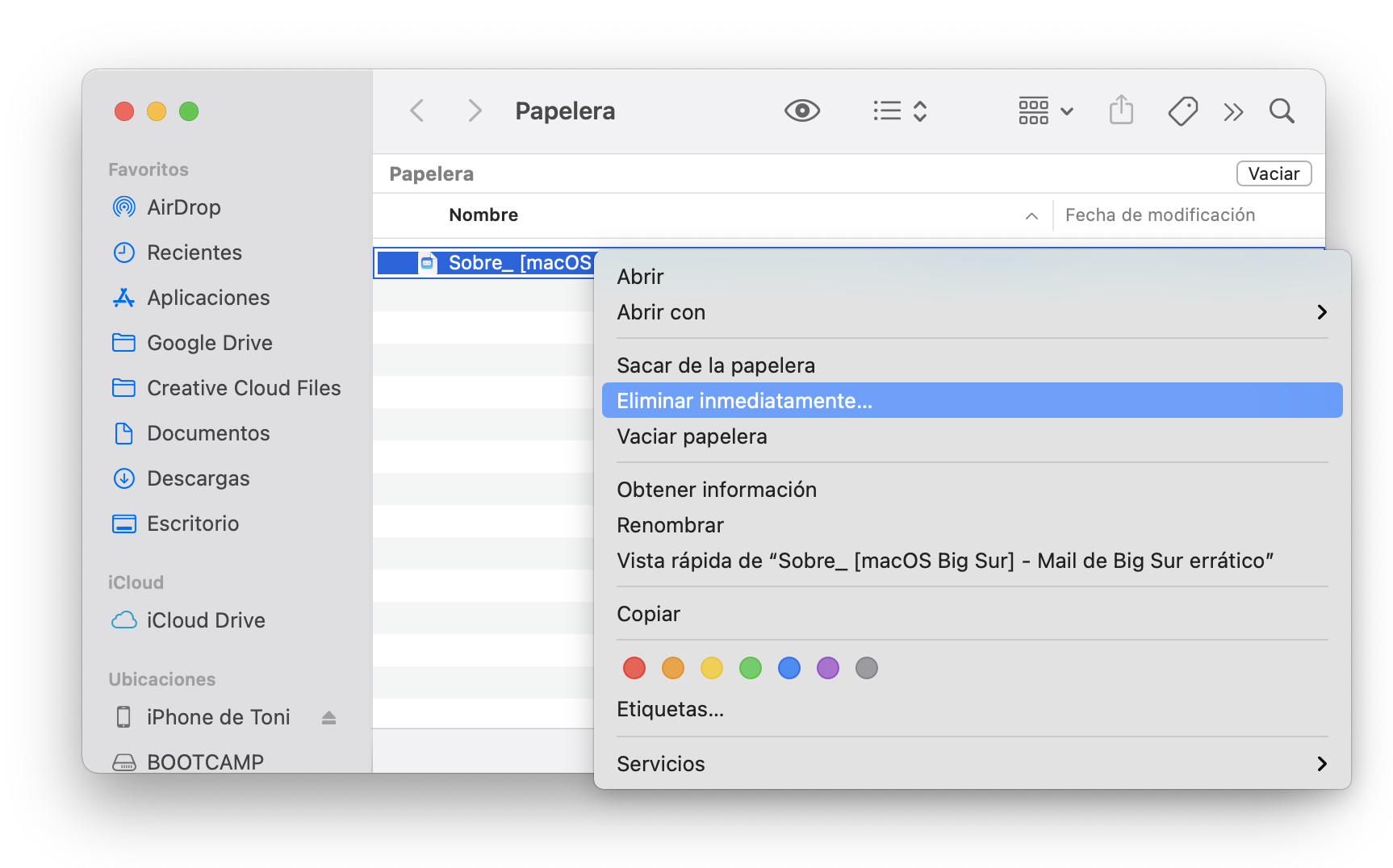Open the search magnifier icon
This screenshot has width=1393, height=868.
pos(1281,111)
